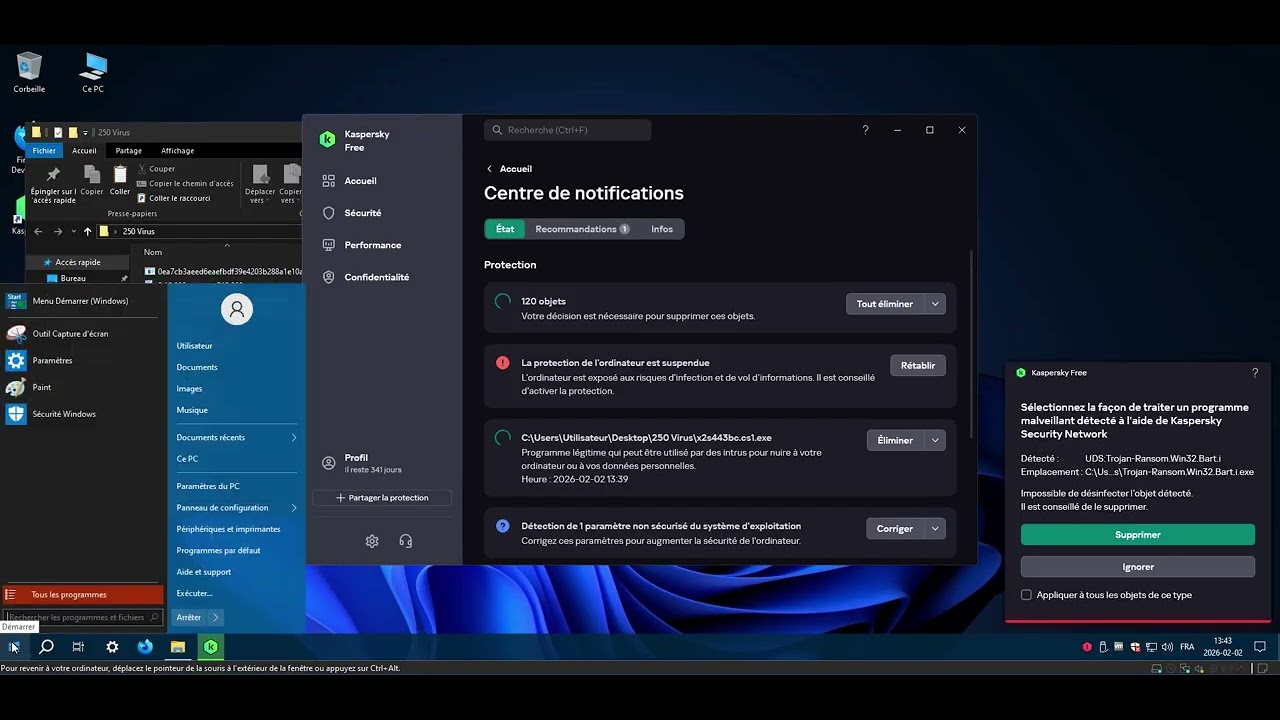Expand the Corriger dropdown arrow

pyautogui.click(x=935, y=529)
